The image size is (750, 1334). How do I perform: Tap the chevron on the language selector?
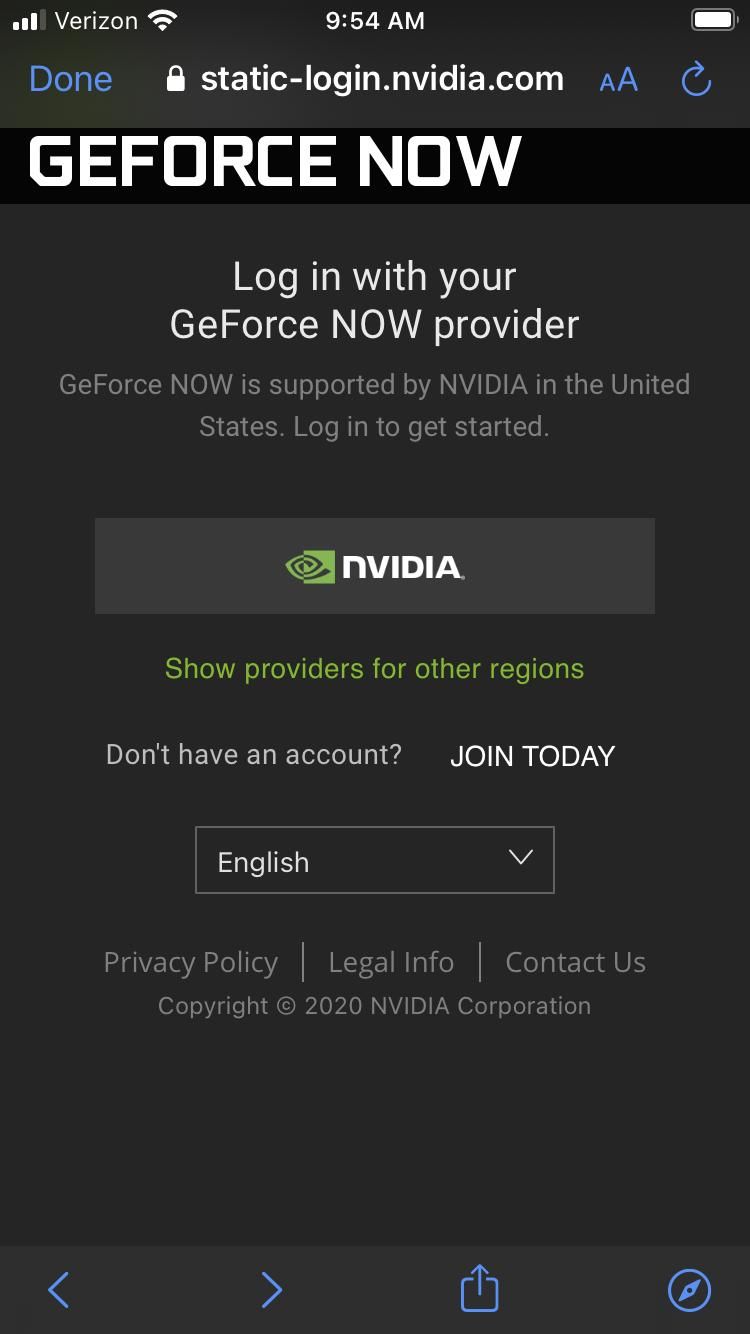518,858
